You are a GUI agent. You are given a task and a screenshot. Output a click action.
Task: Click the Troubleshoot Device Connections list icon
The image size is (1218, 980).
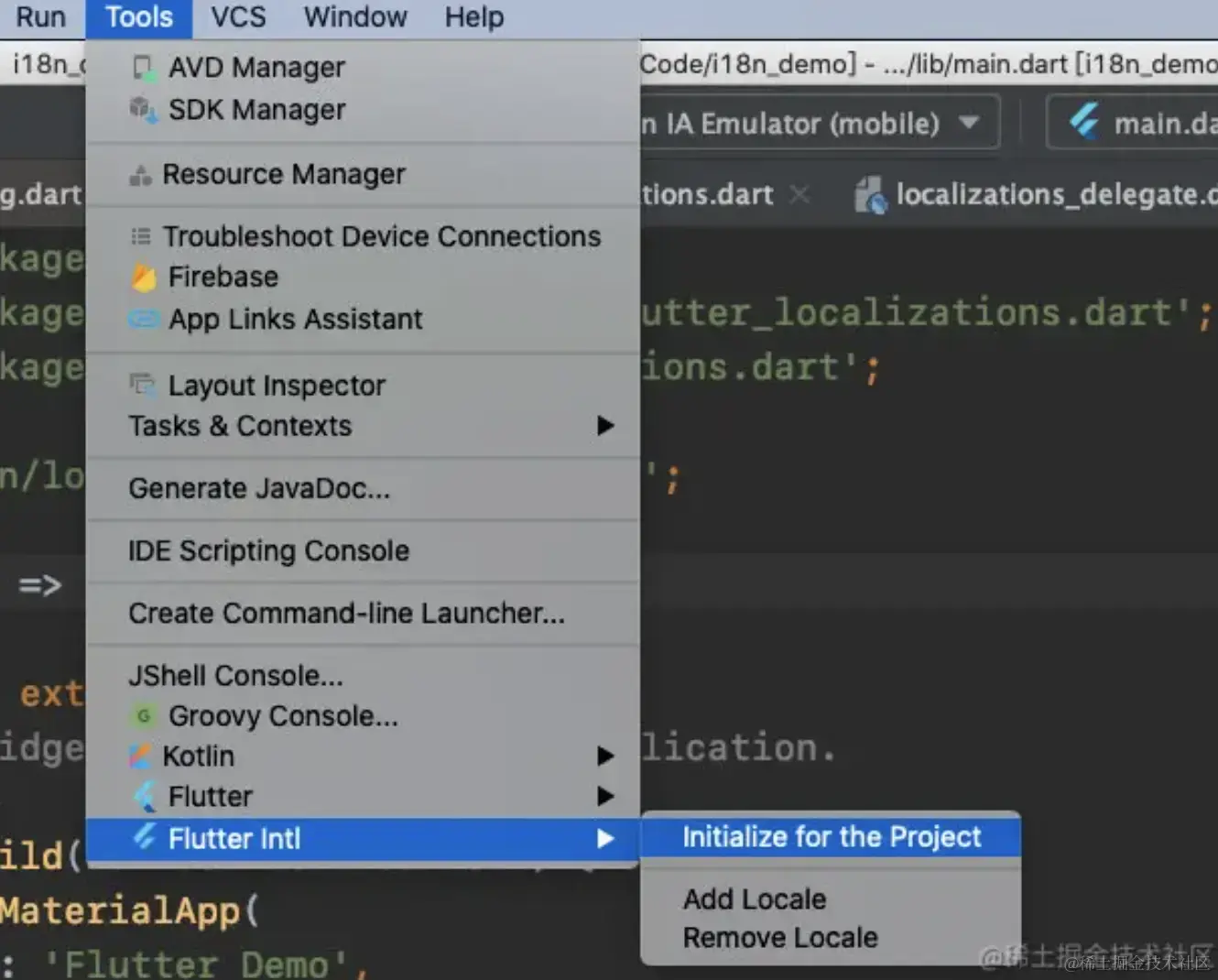pyautogui.click(x=140, y=236)
